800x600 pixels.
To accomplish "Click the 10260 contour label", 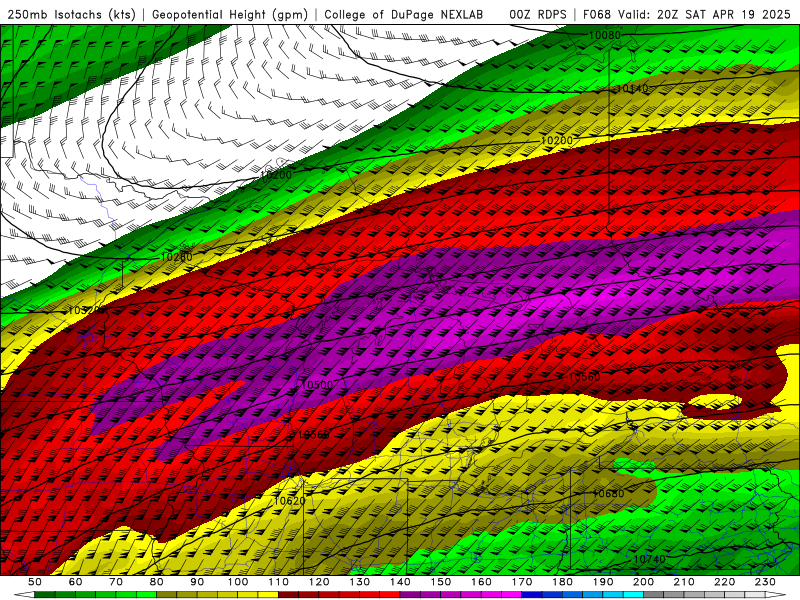I will (x=177, y=257).
